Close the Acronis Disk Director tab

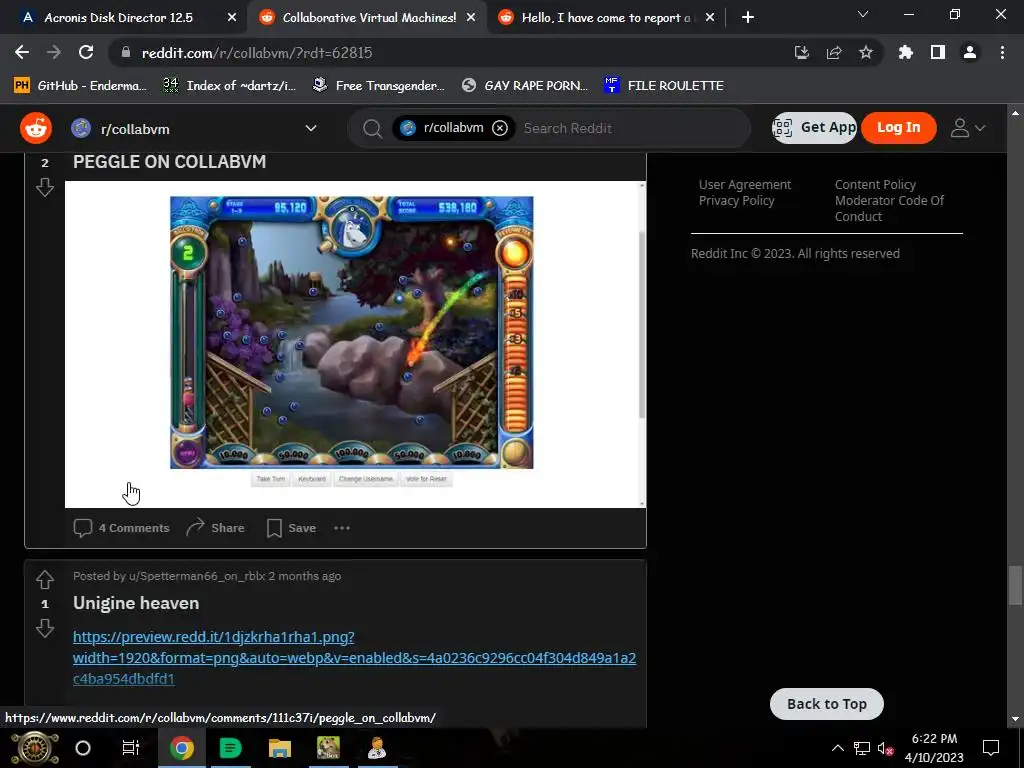coord(232,18)
